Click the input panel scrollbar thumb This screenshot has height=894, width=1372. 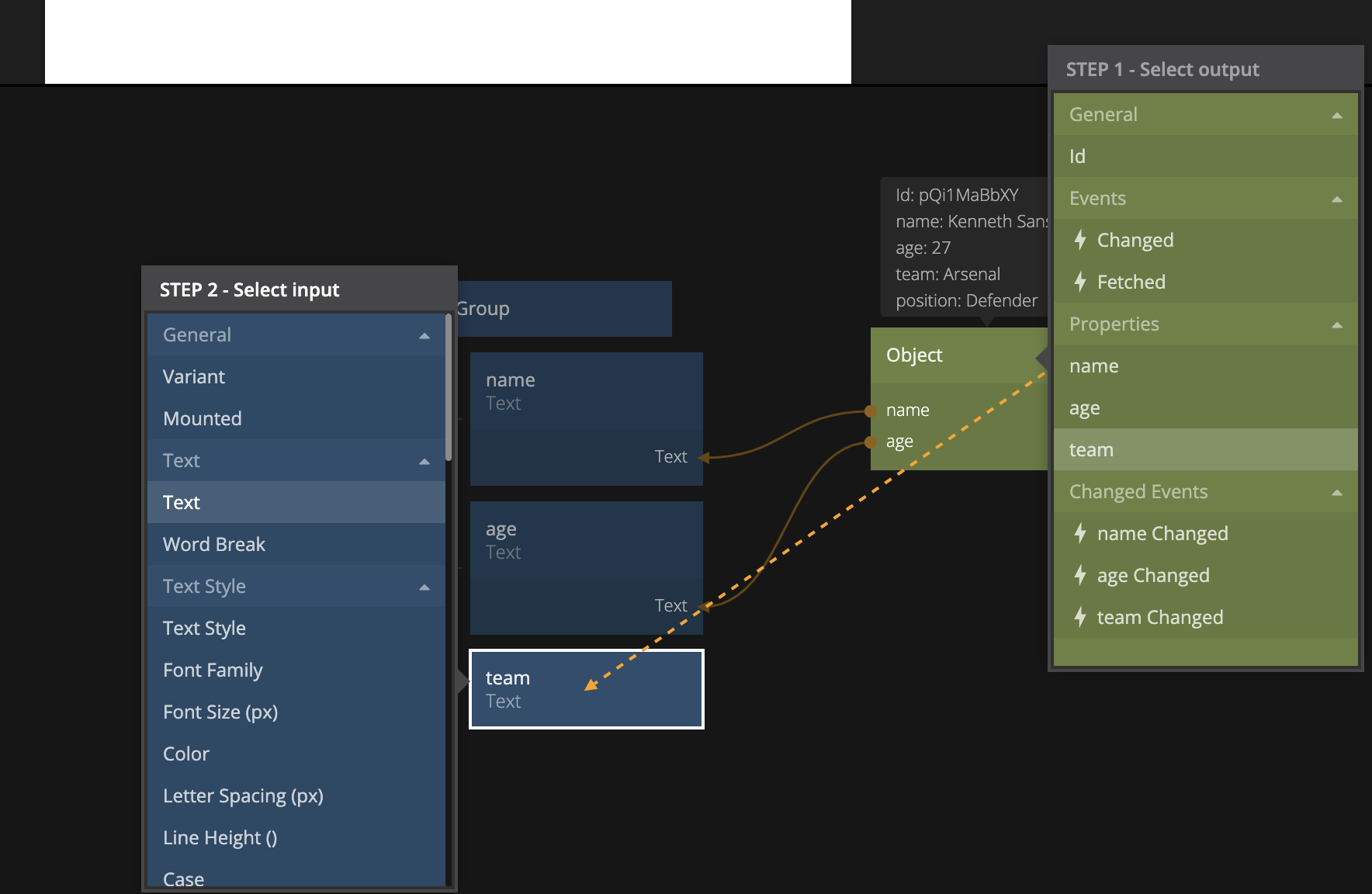449,388
